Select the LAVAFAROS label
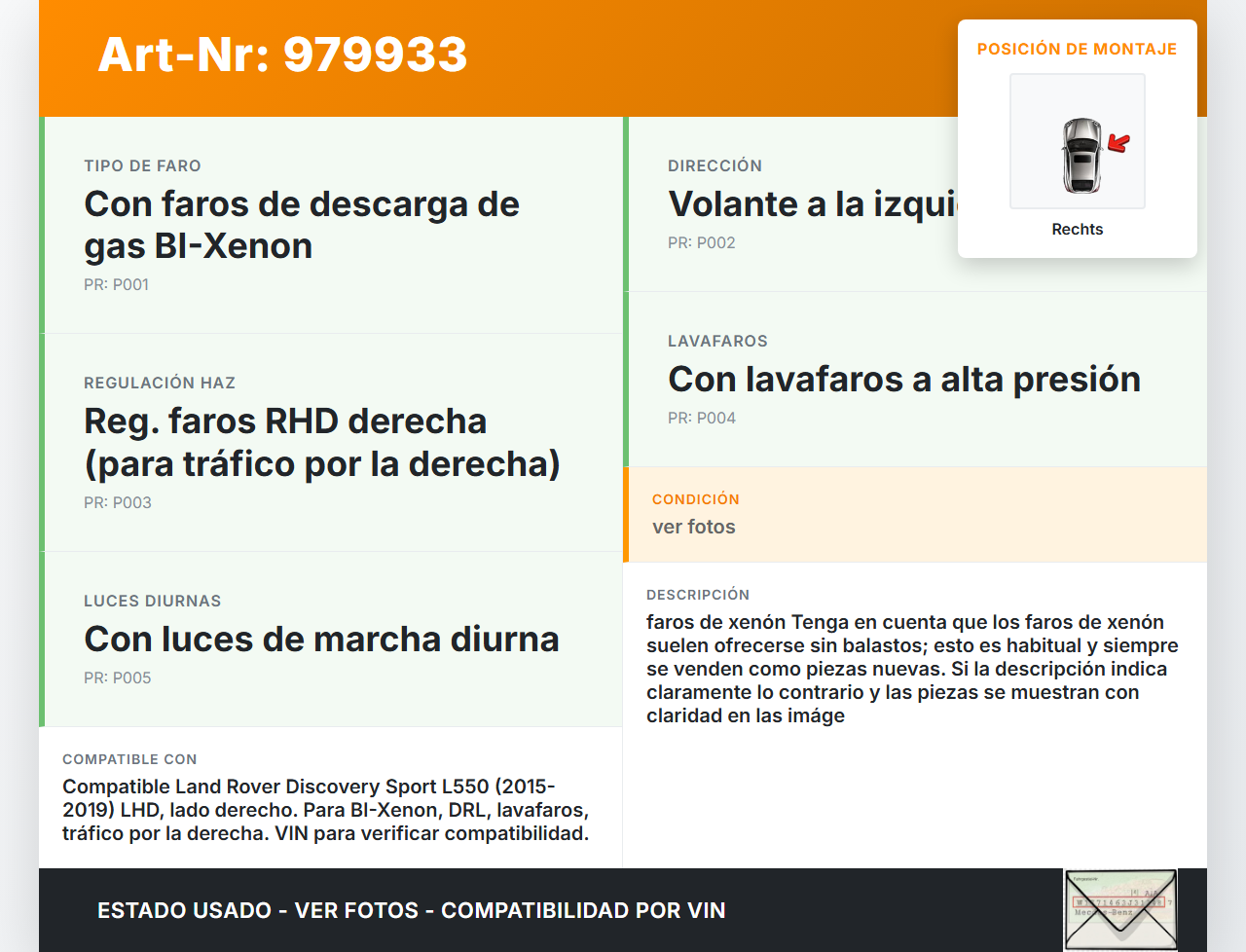 pos(717,341)
